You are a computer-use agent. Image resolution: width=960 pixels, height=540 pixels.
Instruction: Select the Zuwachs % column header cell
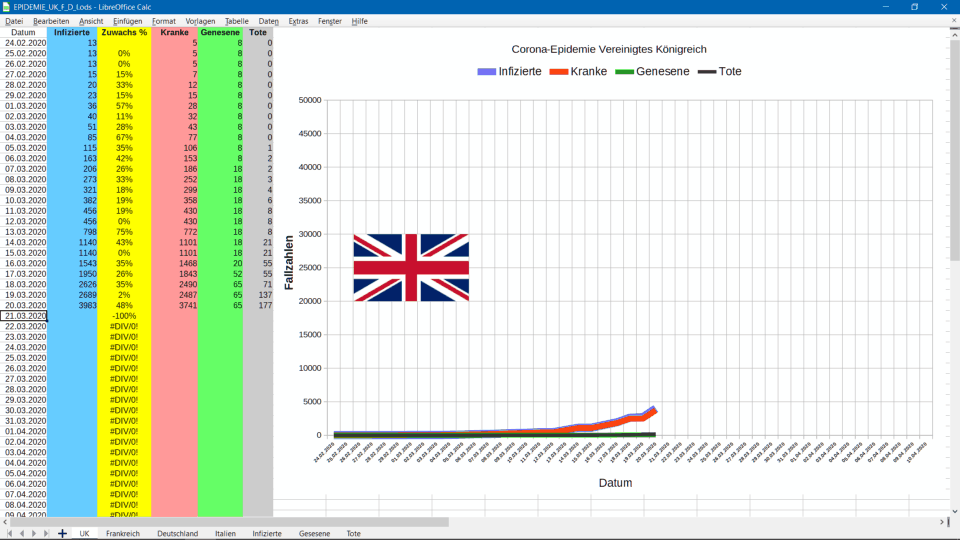click(x=124, y=33)
